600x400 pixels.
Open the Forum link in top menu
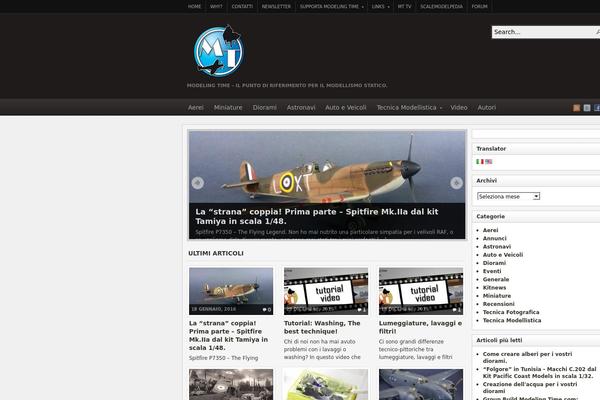pyautogui.click(x=479, y=7)
